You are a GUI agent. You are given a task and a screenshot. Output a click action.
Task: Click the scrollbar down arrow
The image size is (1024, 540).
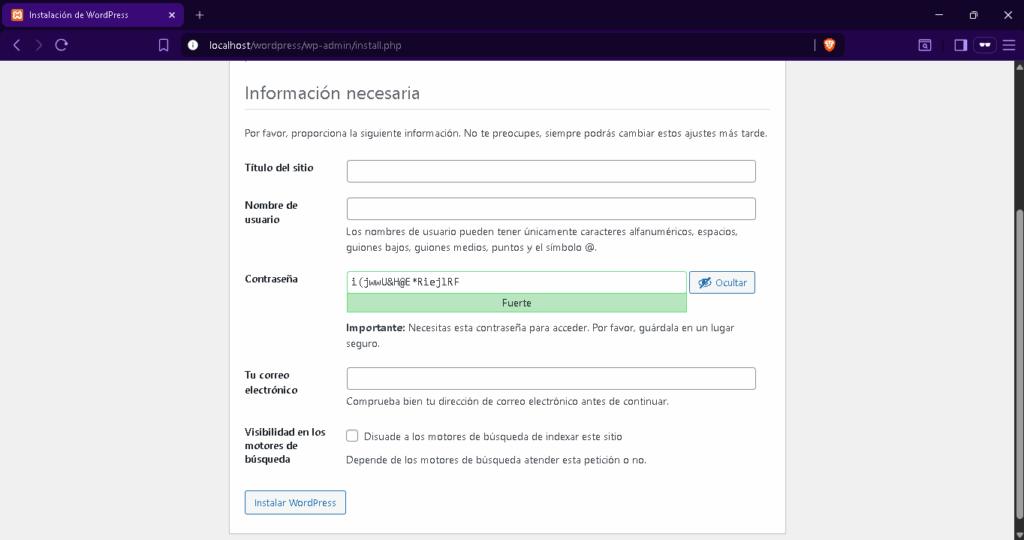click(x=1019, y=535)
